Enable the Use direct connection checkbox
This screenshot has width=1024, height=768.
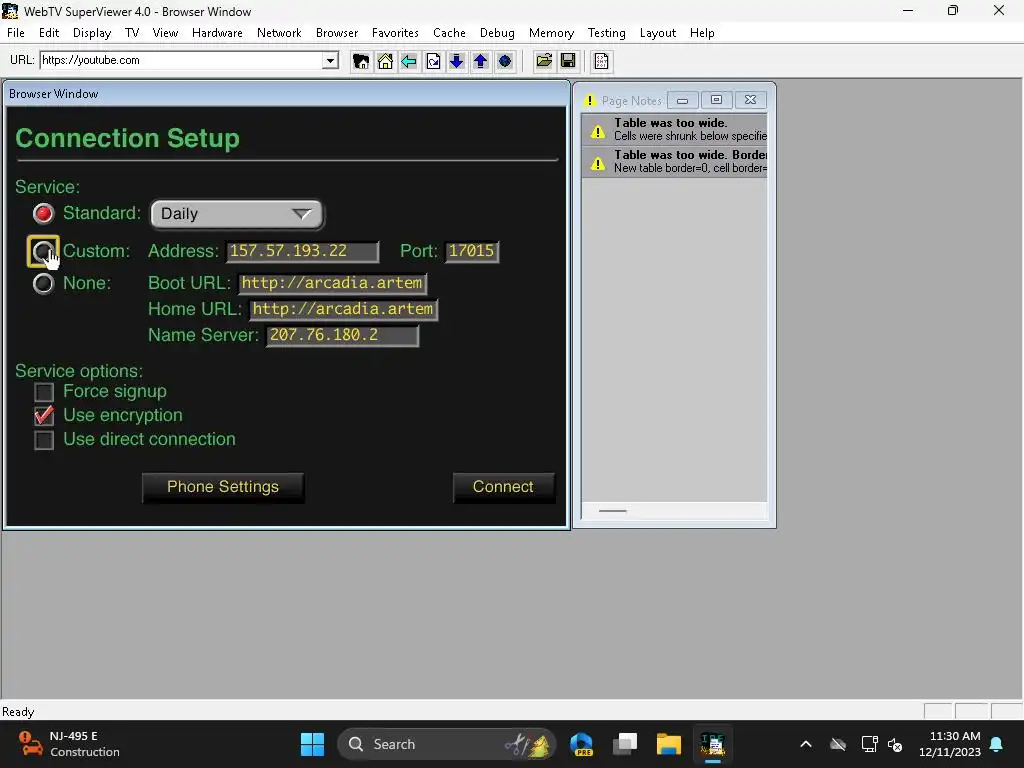[44, 440]
